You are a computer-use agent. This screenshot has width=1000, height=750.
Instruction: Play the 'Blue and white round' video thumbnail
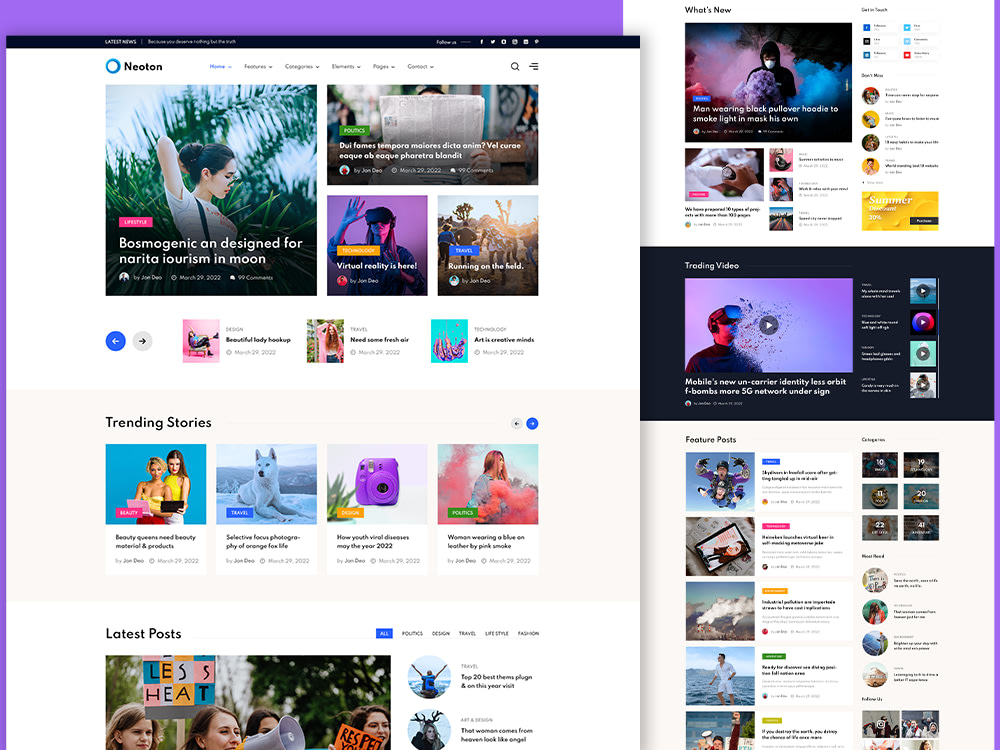click(923, 322)
